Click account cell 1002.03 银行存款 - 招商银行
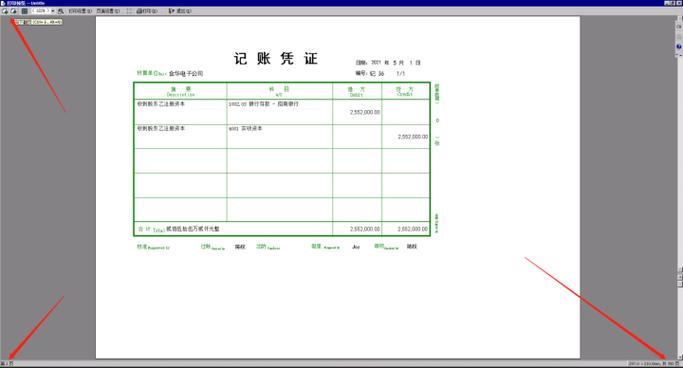Screen dimensions: 683x368 [x=264, y=104]
